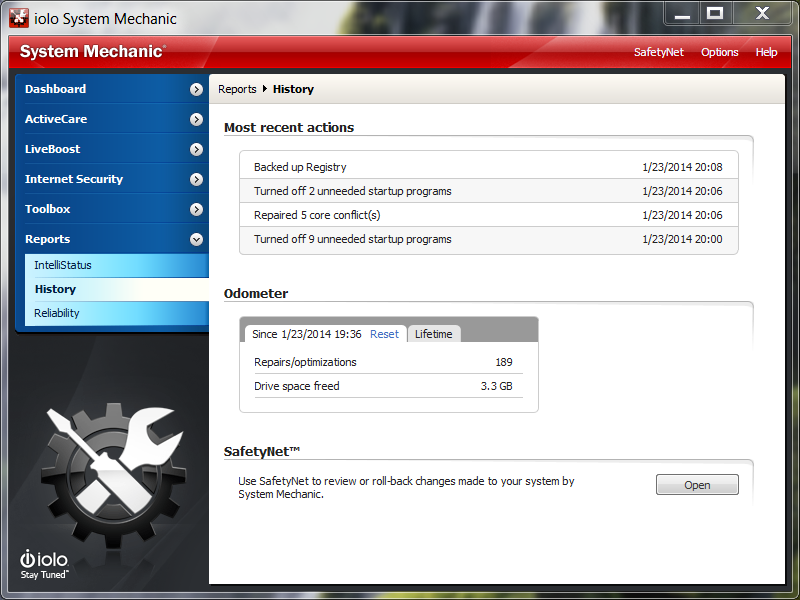Viewport: 800px width, 600px height.
Task: Reset the odometer counter
Action: pyautogui.click(x=384, y=334)
